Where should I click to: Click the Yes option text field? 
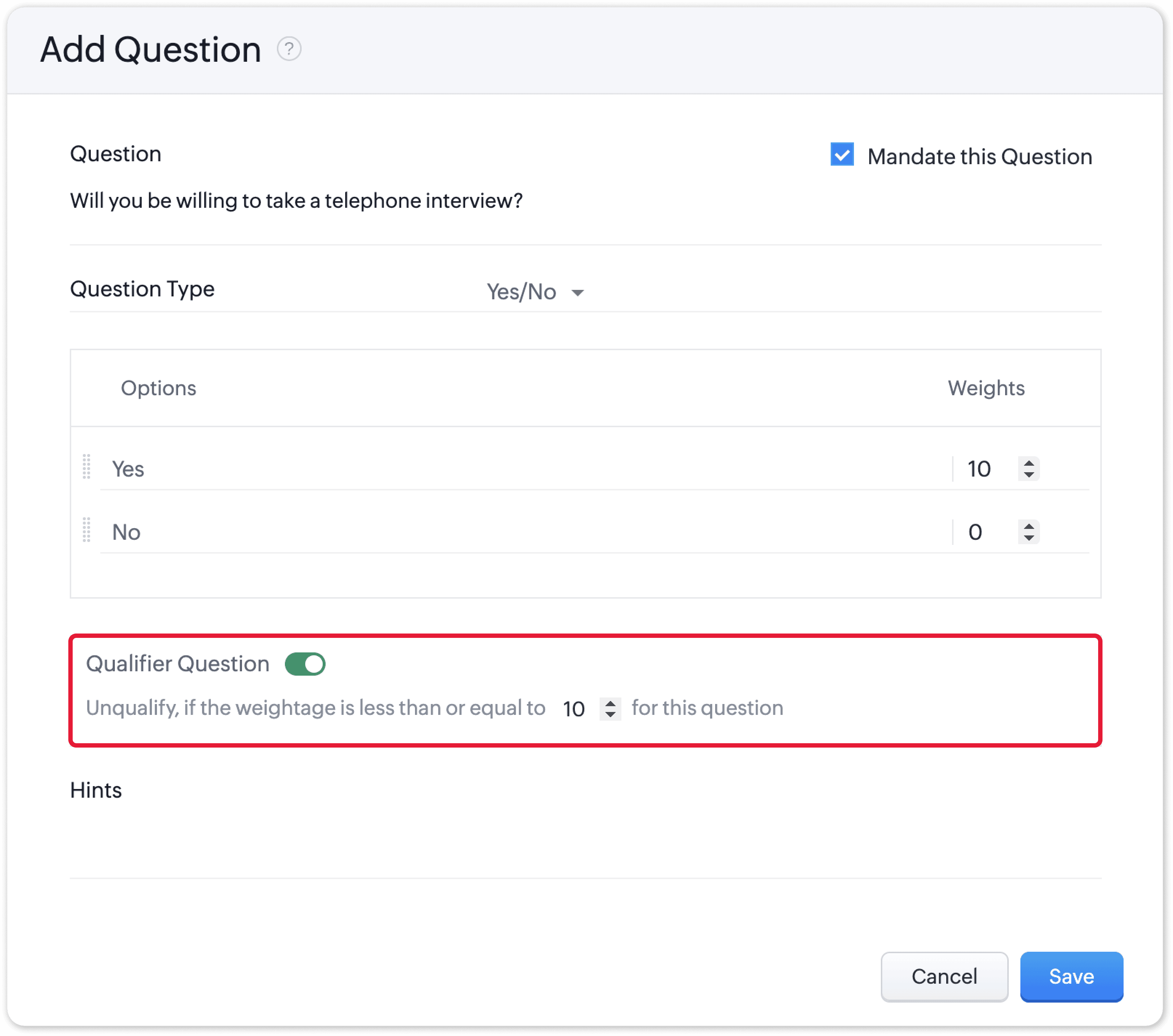pos(516,469)
